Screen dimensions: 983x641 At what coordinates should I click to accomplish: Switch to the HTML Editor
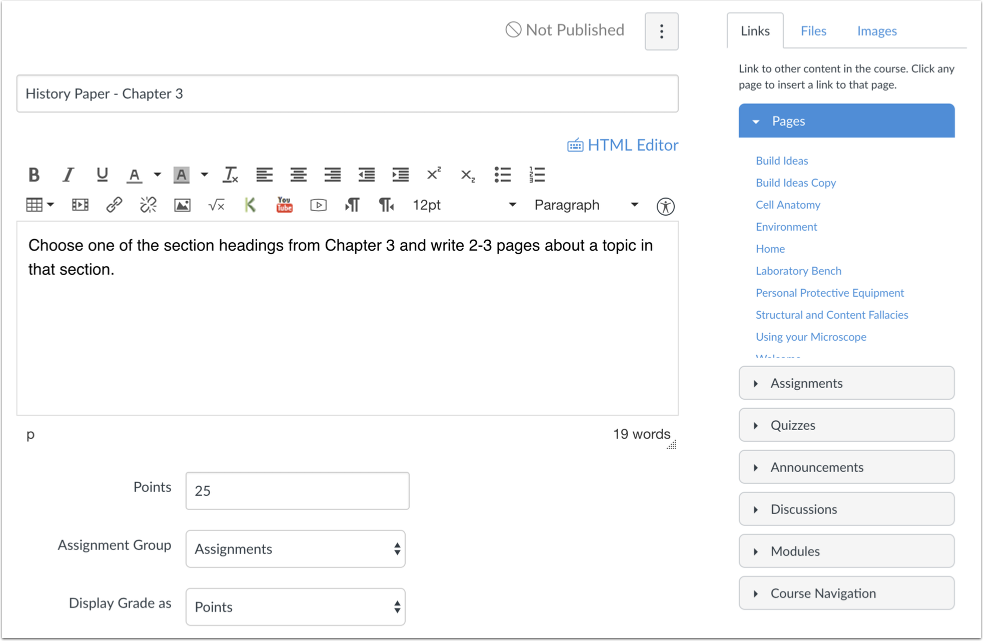pyautogui.click(x=623, y=145)
